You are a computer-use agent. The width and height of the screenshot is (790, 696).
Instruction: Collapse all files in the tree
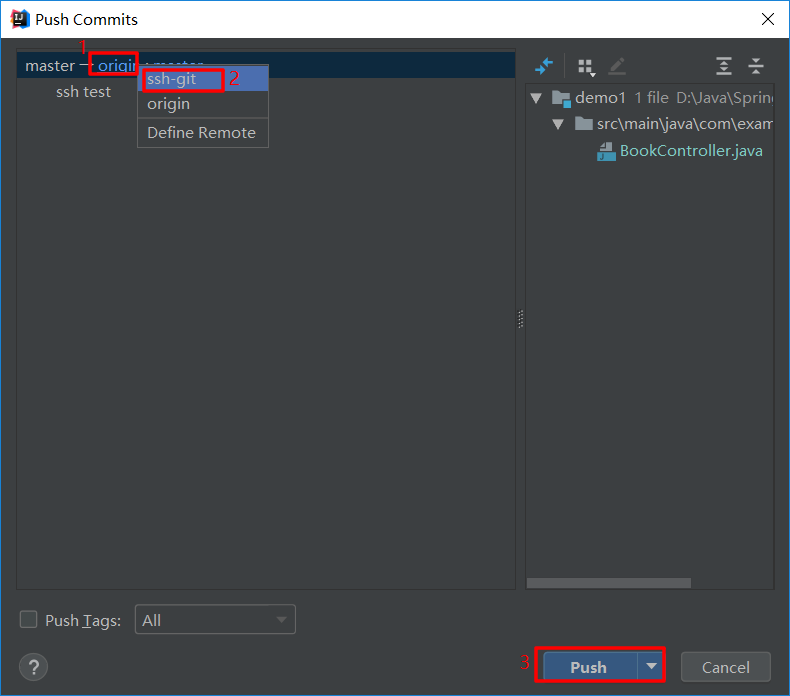click(756, 66)
